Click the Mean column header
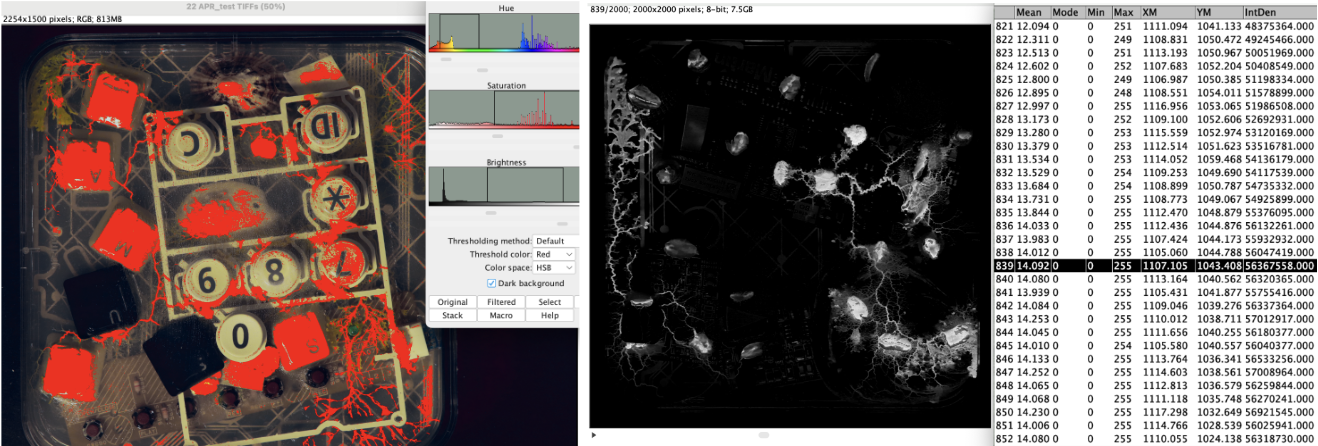Image resolution: width=1318 pixels, height=446 pixels. click(1029, 10)
